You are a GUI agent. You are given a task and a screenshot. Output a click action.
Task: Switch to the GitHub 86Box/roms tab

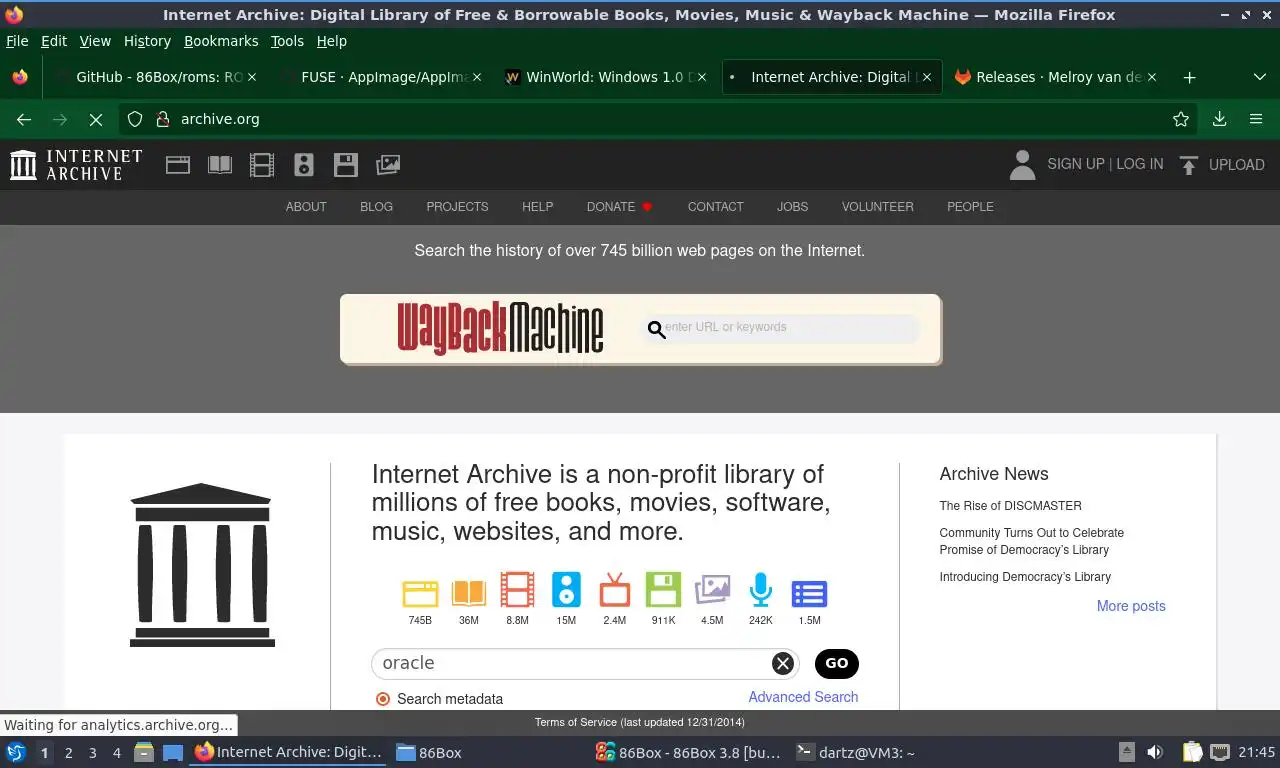(155, 77)
